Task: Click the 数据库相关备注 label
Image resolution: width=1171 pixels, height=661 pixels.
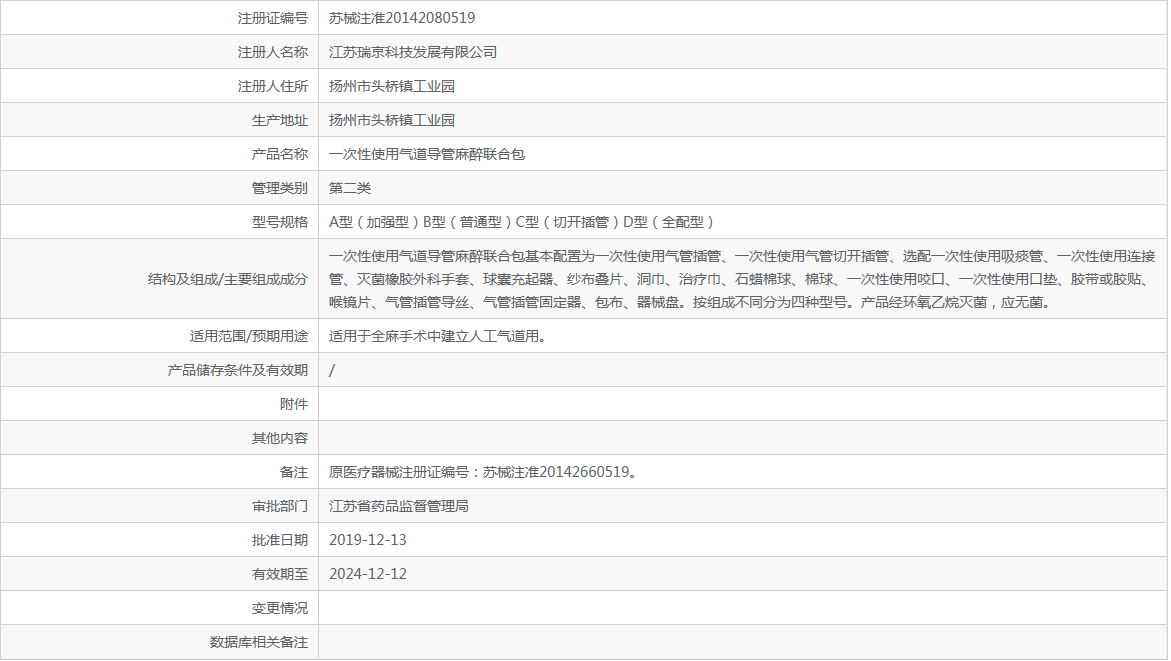Action: pyautogui.click(x=257, y=643)
